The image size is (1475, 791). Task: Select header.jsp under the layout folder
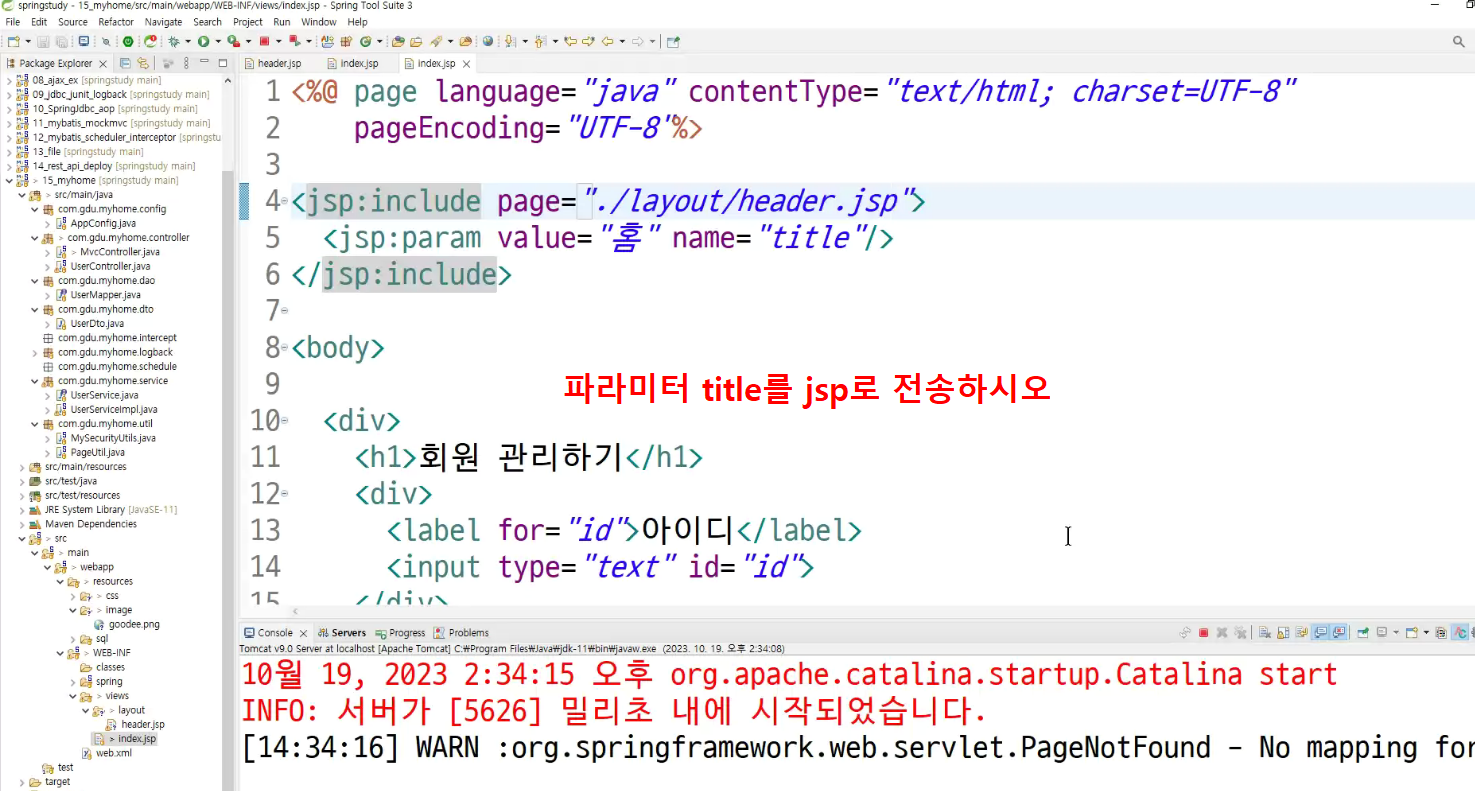(143, 724)
